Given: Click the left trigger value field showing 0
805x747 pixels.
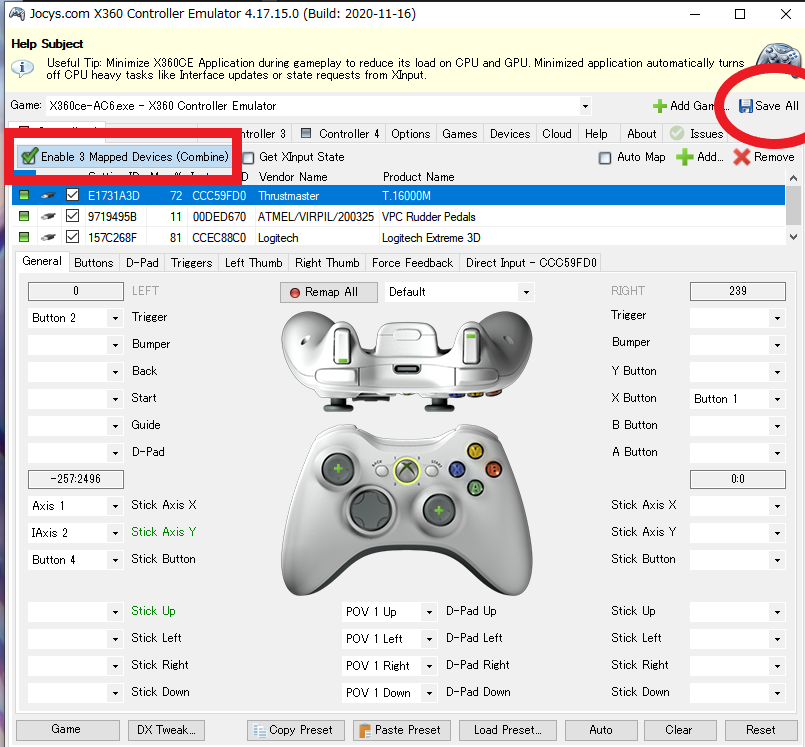Looking at the screenshot, I should point(76,291).
